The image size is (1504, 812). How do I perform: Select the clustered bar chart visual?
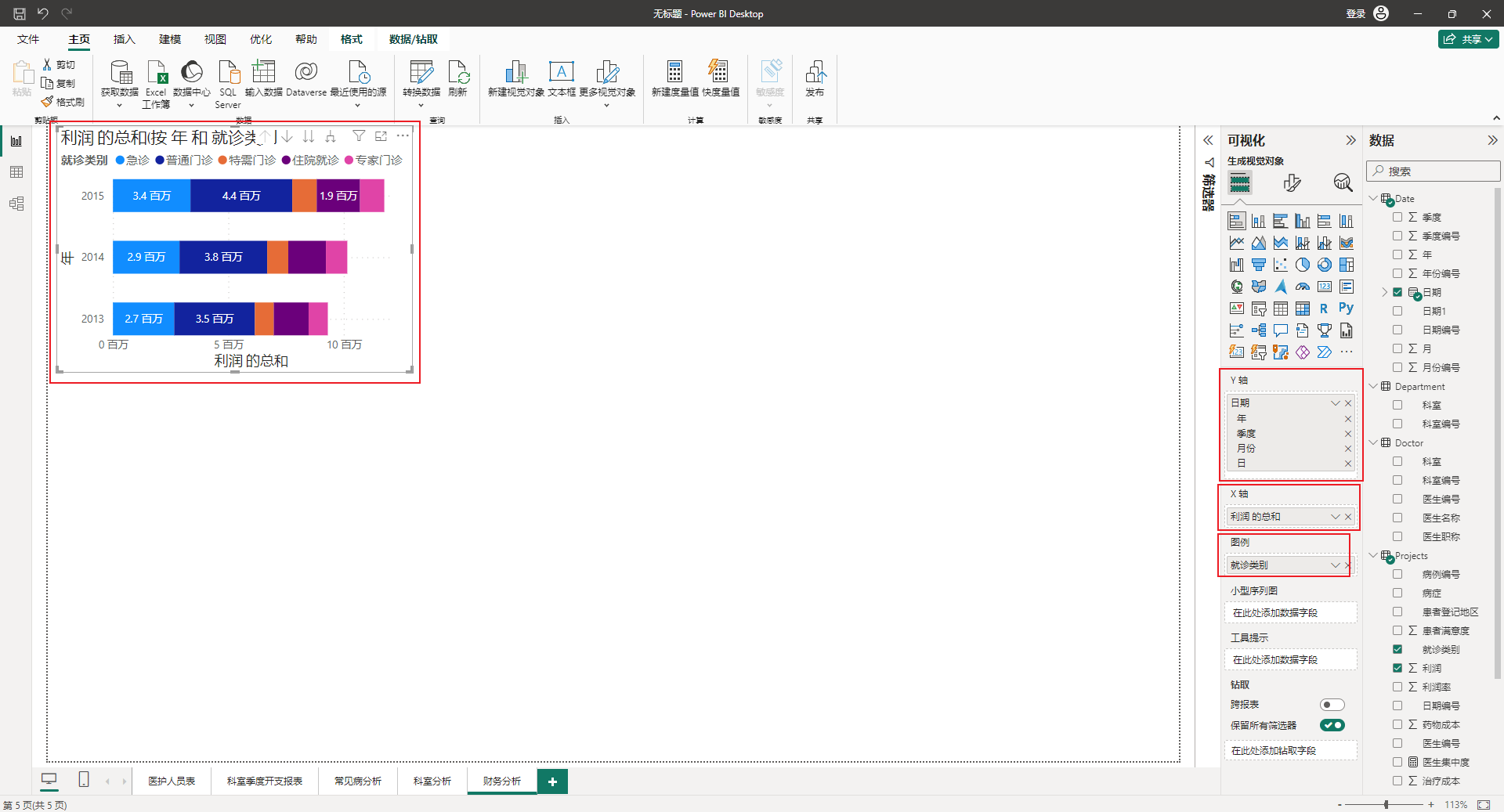1280,221
